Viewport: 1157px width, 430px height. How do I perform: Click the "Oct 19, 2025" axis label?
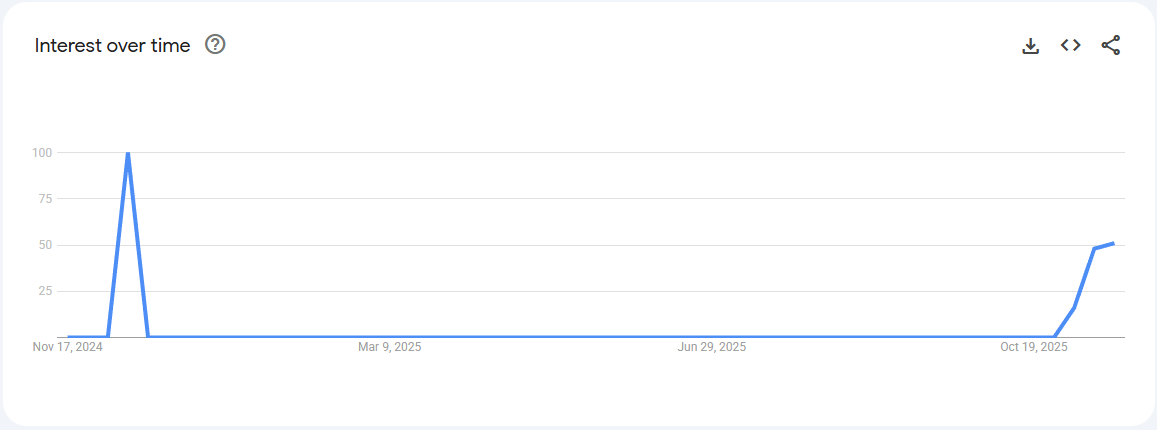tap(1034, 347)
